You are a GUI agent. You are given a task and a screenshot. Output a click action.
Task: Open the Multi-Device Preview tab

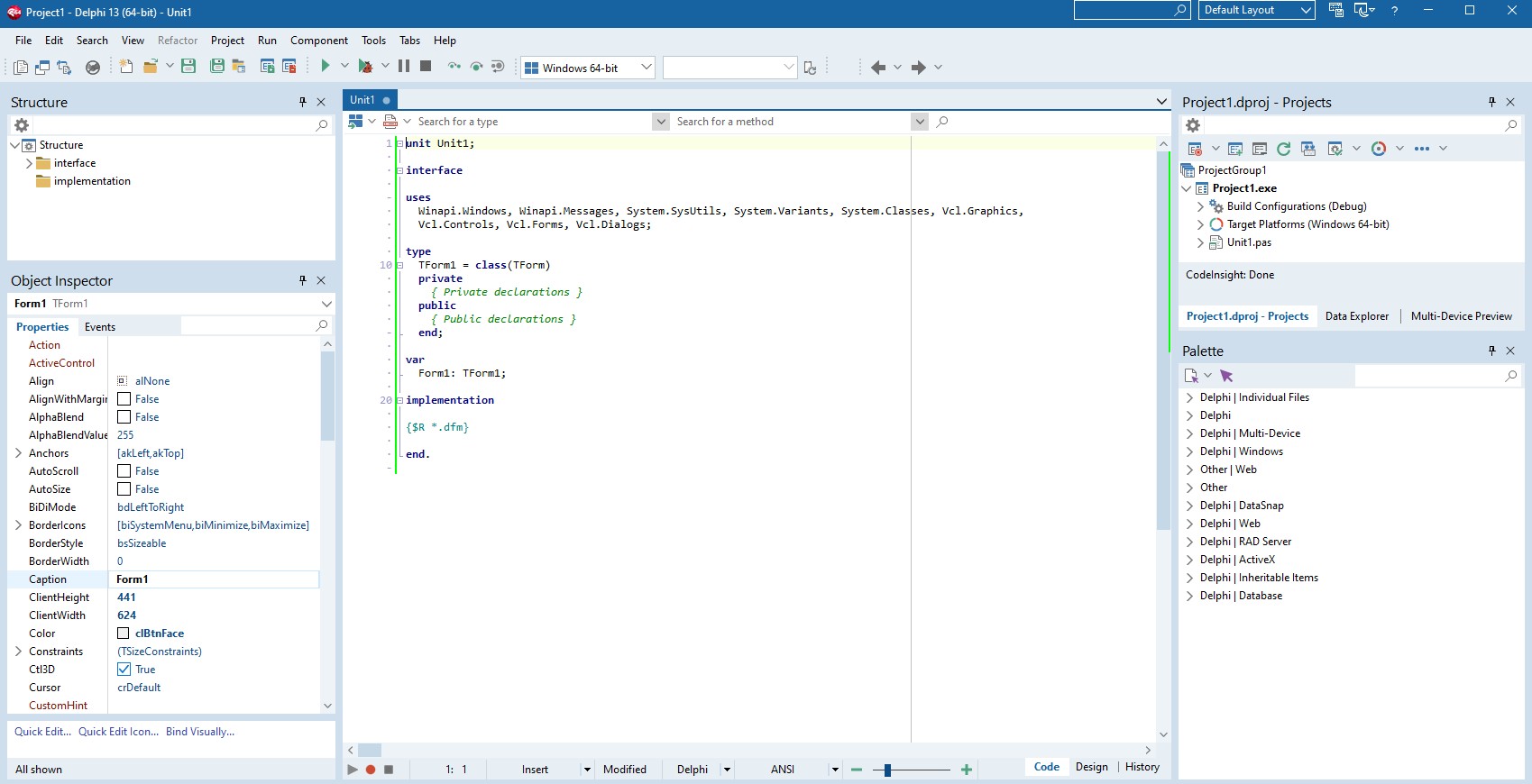click(x=1461, y=316)
